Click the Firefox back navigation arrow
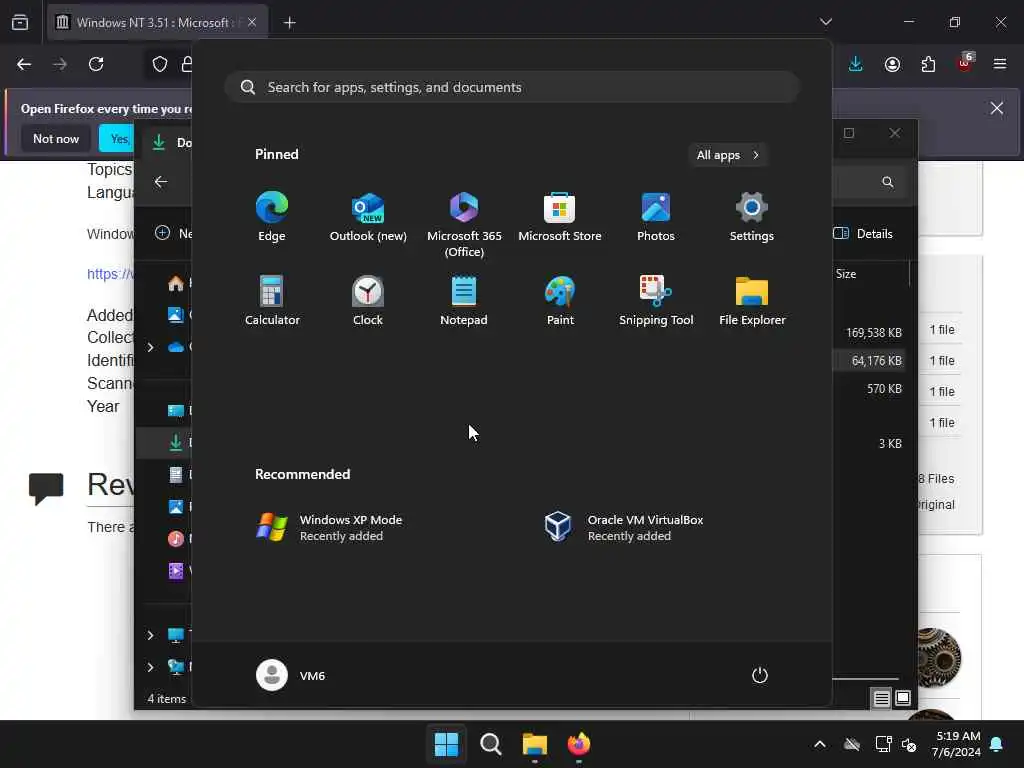 coord(24,64)
